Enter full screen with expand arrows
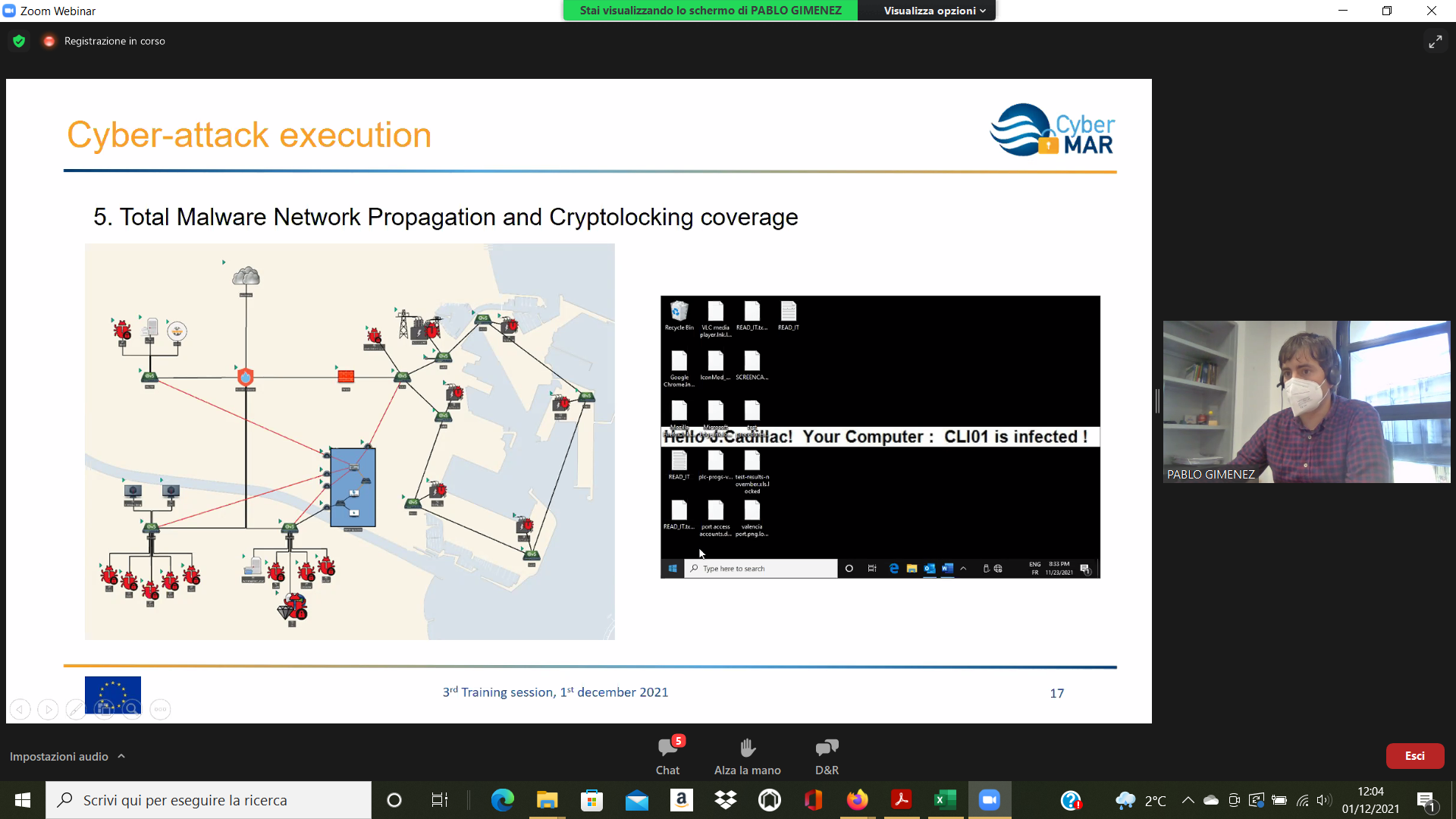 [x=1435, y=42]
